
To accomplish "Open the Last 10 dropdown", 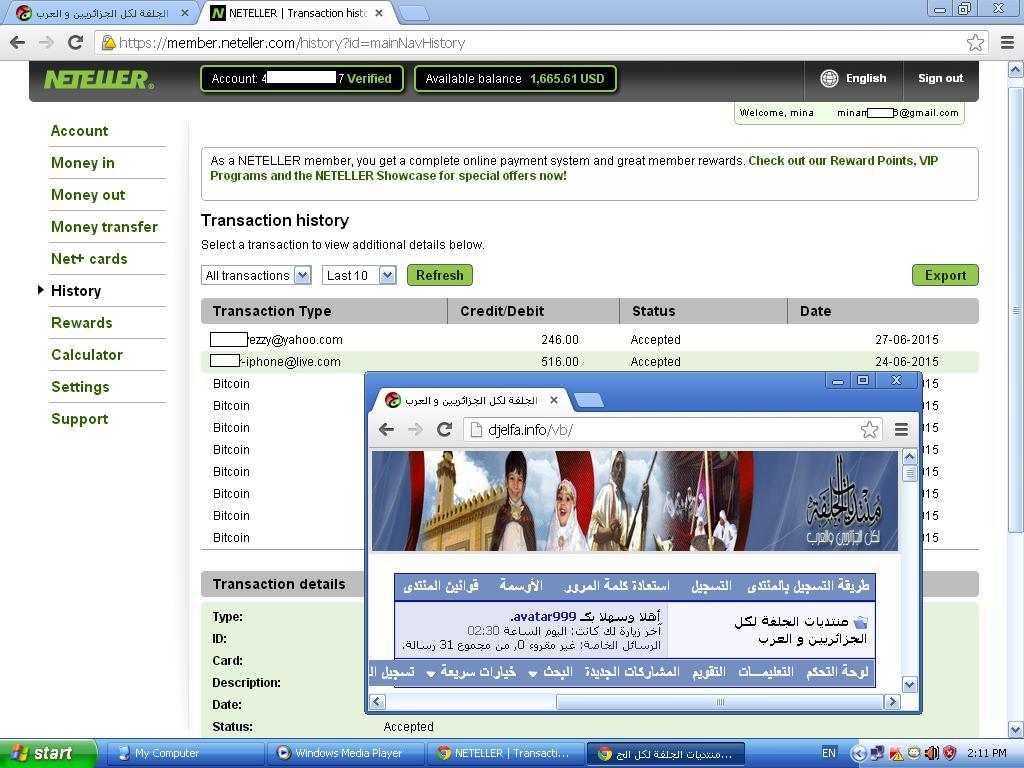I will point(359,276).
